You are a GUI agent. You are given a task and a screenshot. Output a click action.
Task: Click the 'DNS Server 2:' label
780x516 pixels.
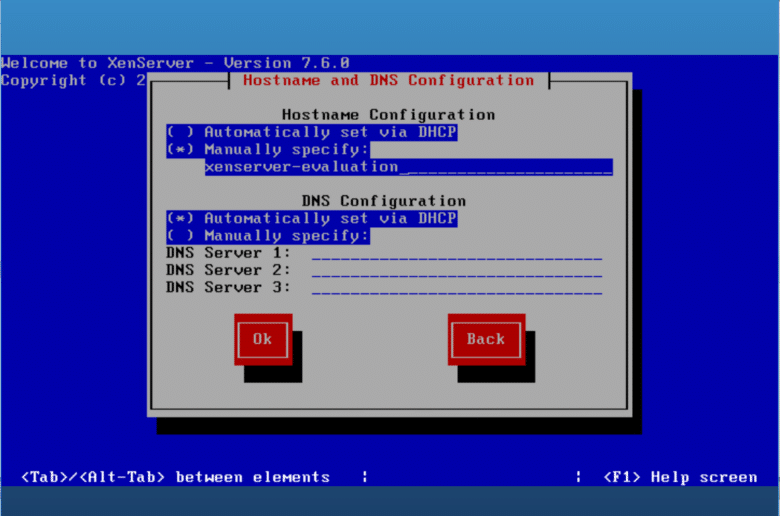(x=228, y=271)
